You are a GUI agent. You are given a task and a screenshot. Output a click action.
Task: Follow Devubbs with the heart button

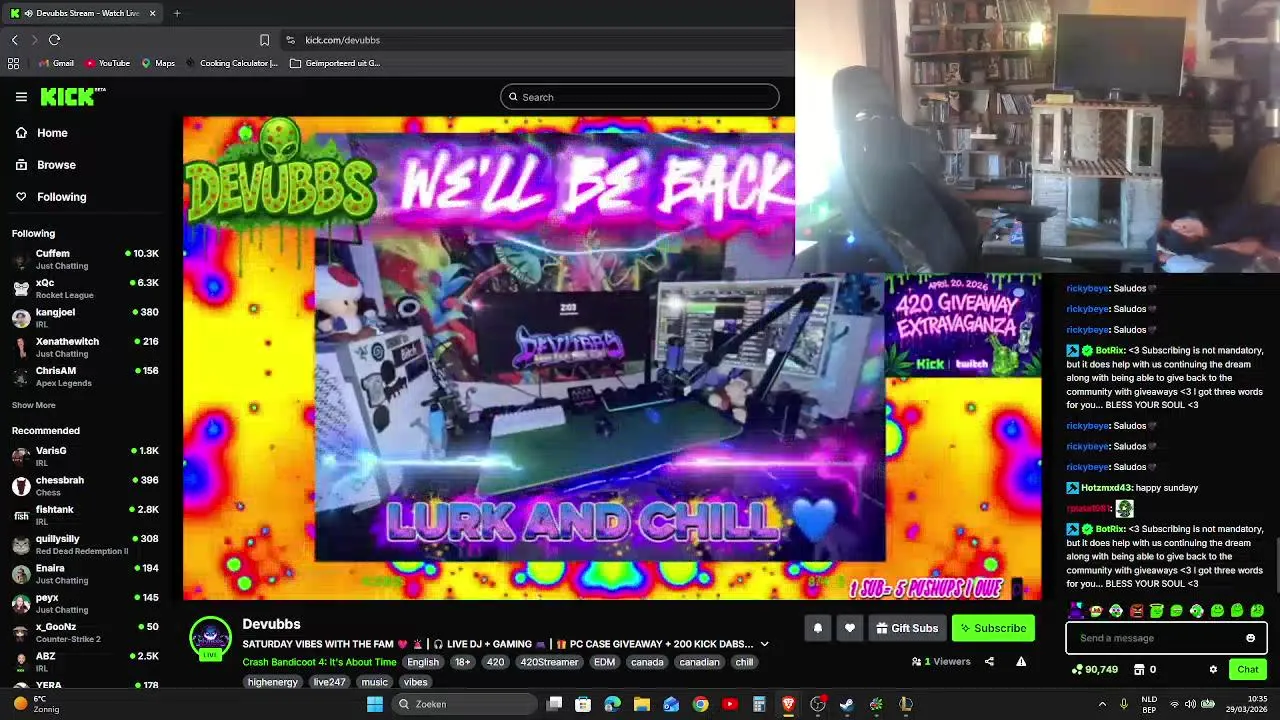(x=850, y=628)
